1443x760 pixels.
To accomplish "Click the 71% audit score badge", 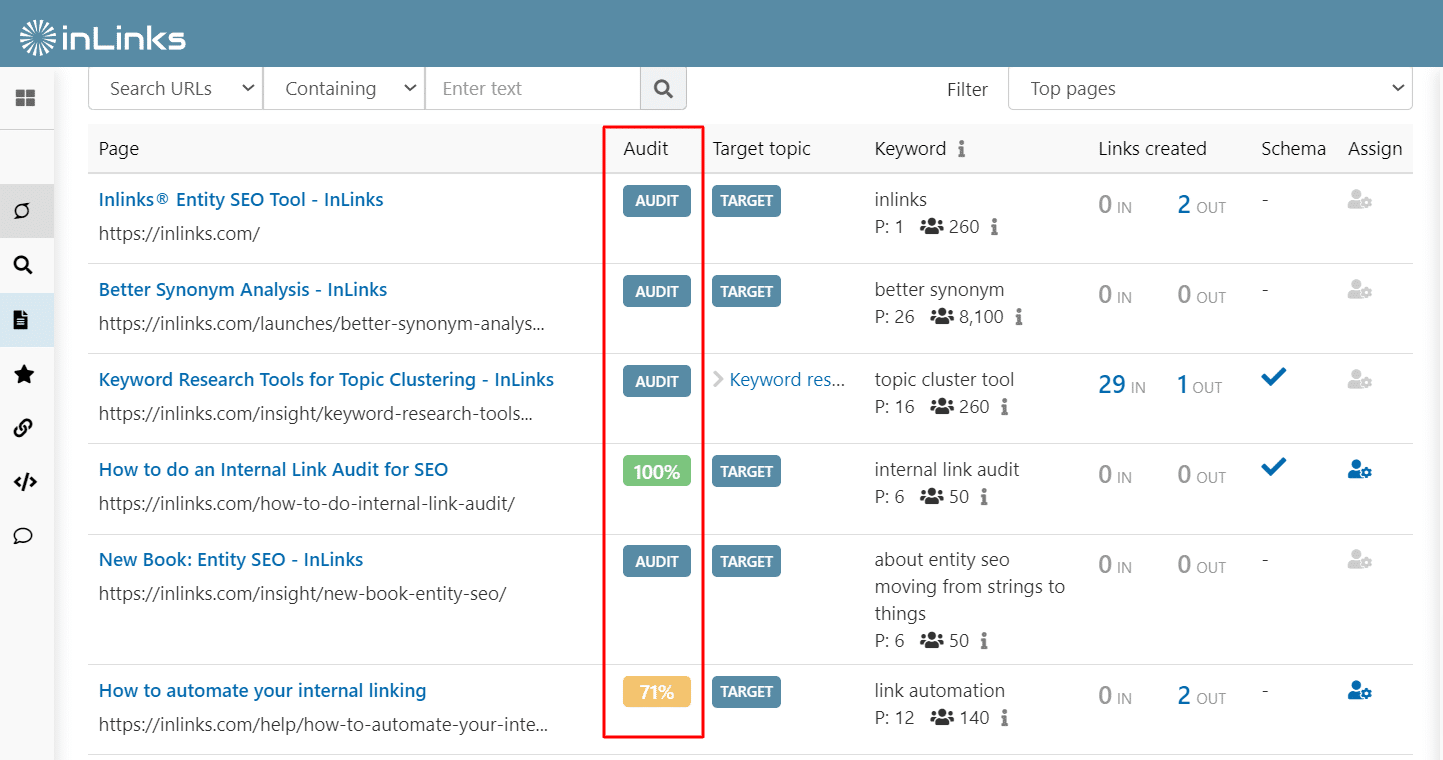I will click(657, 692).
